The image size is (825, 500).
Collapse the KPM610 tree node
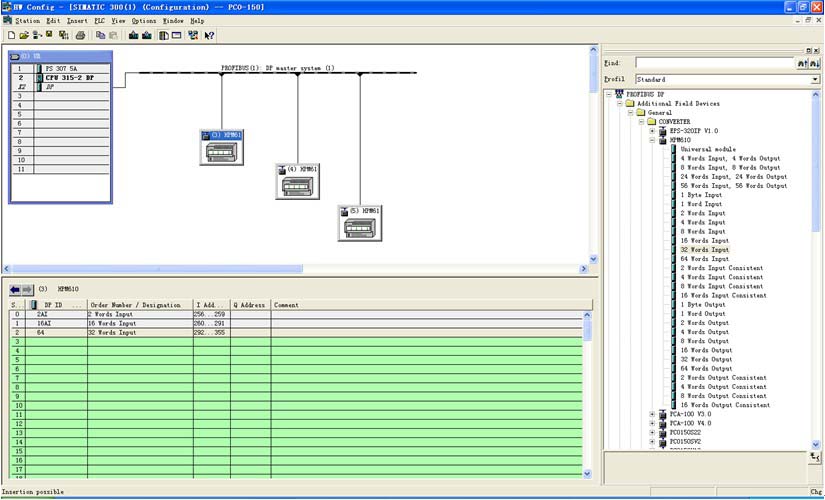[652, 140]
